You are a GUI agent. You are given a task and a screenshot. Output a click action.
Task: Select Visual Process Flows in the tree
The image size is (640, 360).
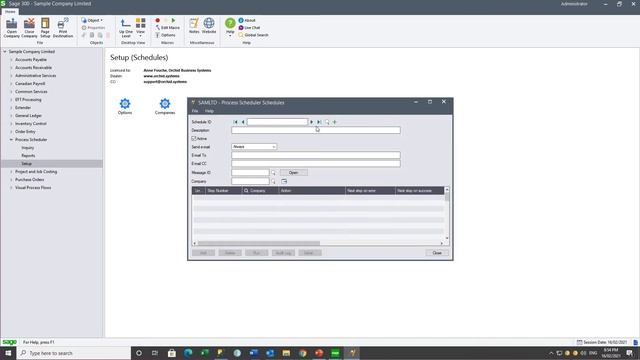pyautogui.click(x=33, y=188)
